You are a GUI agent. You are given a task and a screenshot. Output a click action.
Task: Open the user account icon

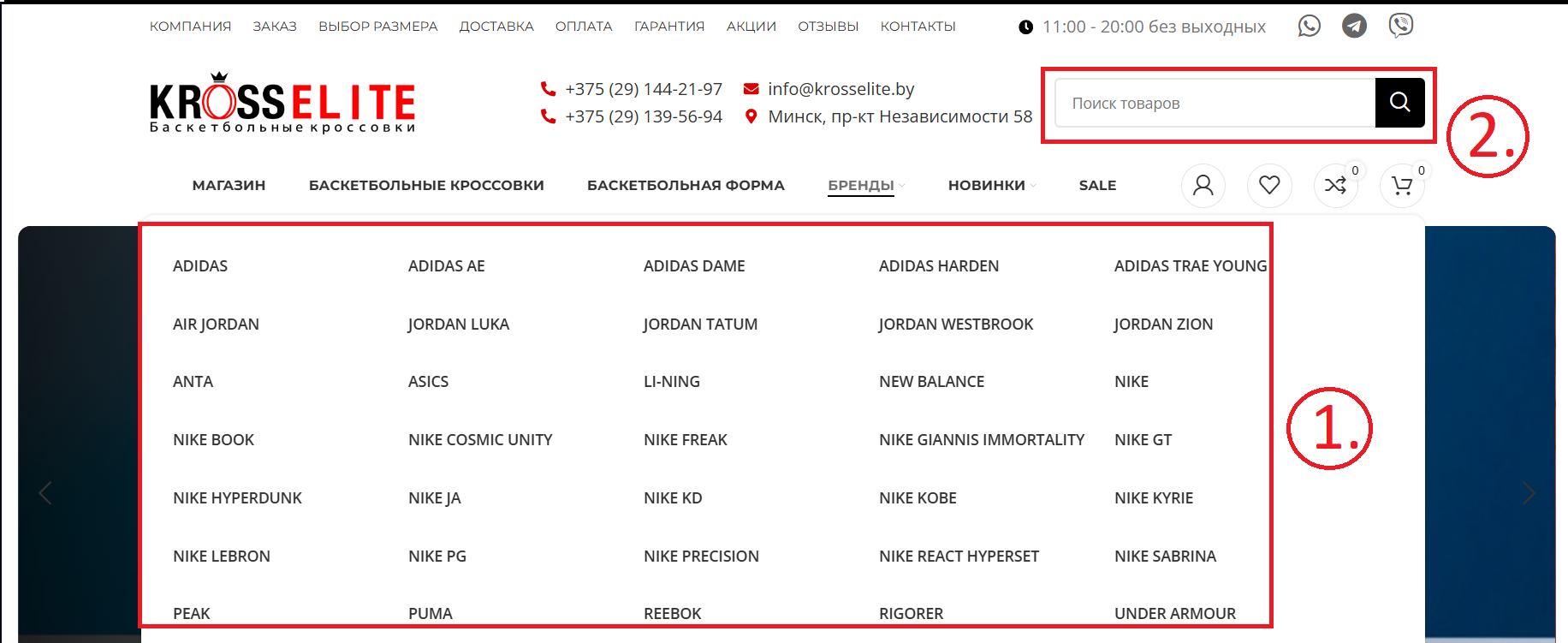(1203, 185)
